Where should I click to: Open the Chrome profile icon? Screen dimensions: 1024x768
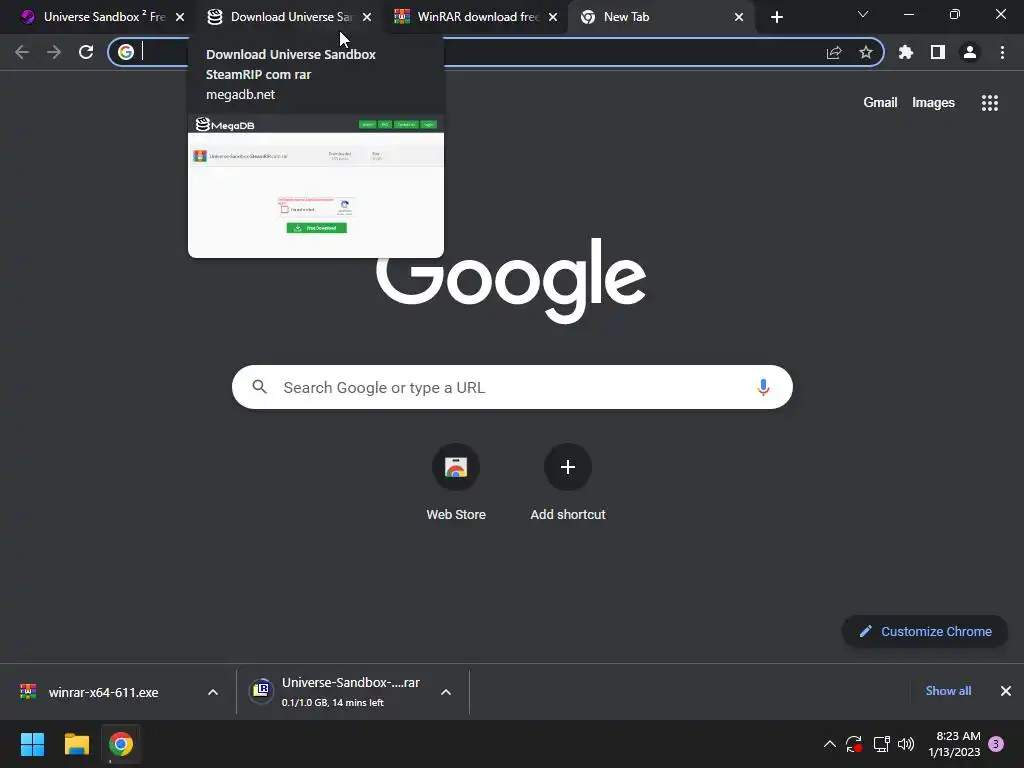click(970, 52)
